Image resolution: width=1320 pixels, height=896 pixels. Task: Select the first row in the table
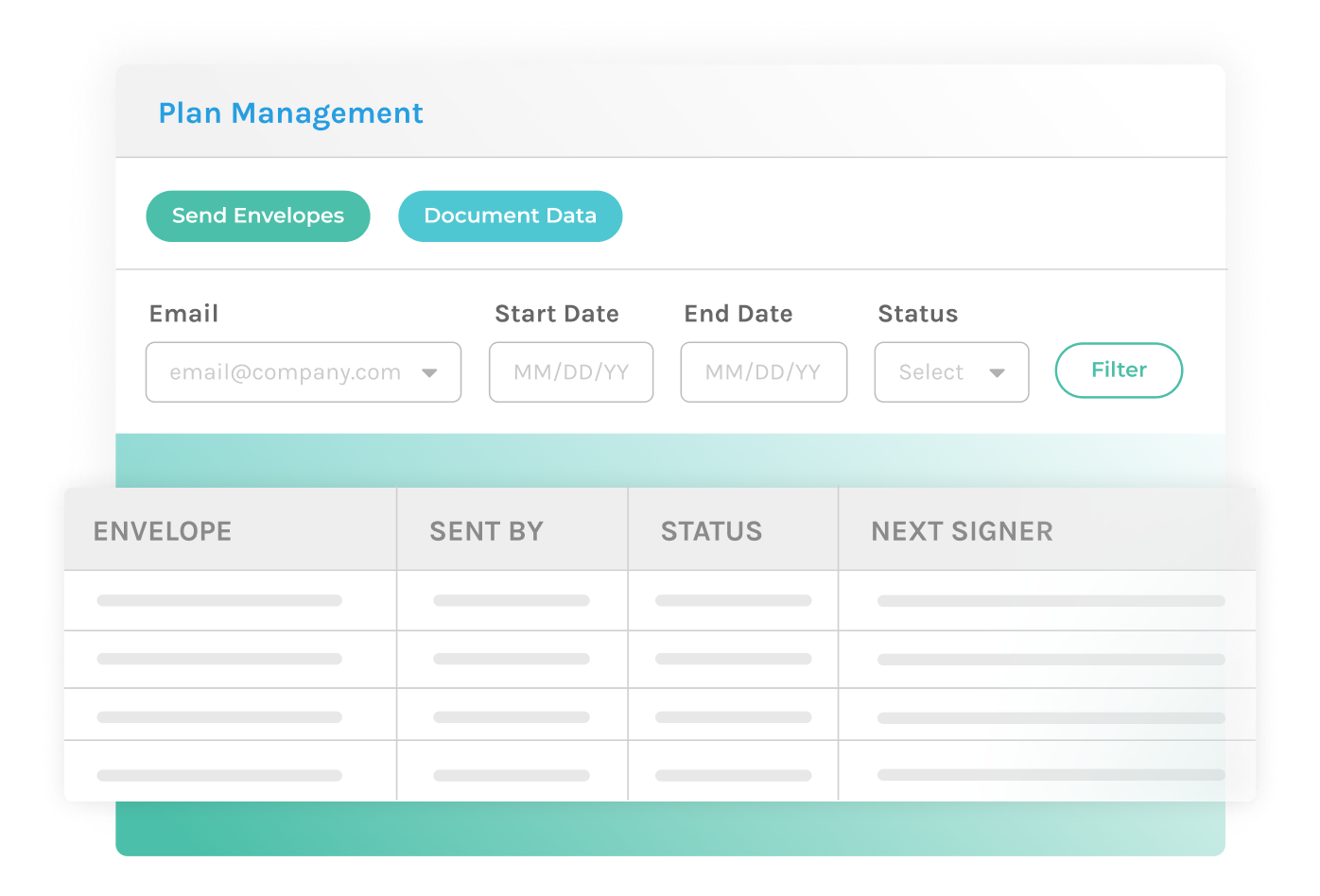pos(473,599)
